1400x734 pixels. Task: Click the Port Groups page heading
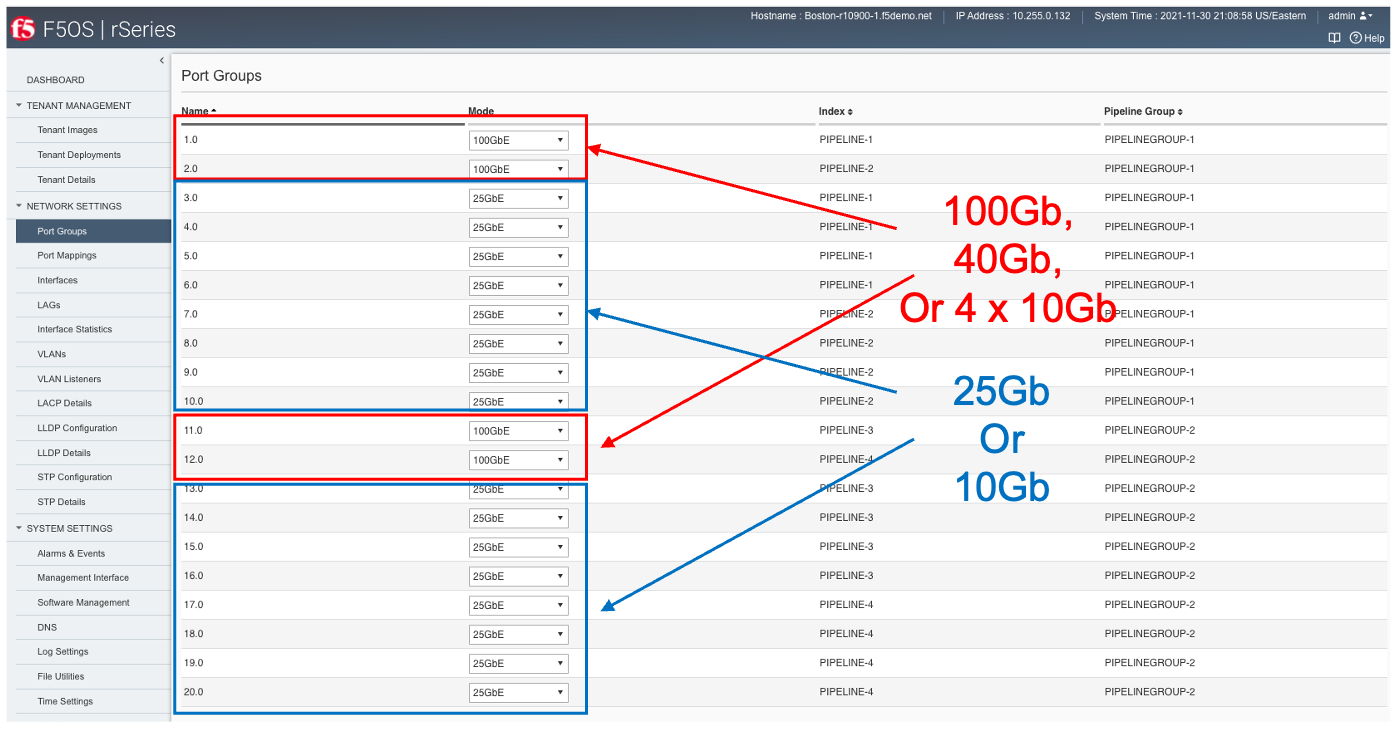pos(221,76)
